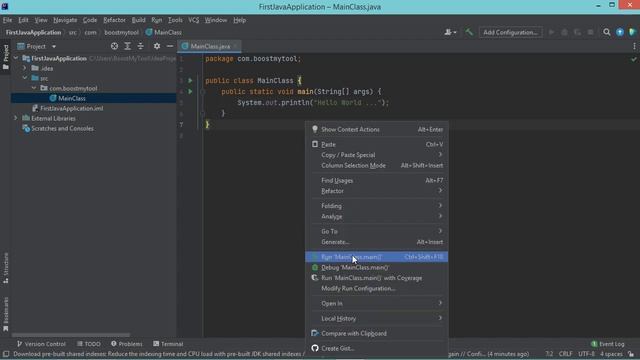Open the Refactor submenu in context menu
640x360 pixels.
click(376, 191)
